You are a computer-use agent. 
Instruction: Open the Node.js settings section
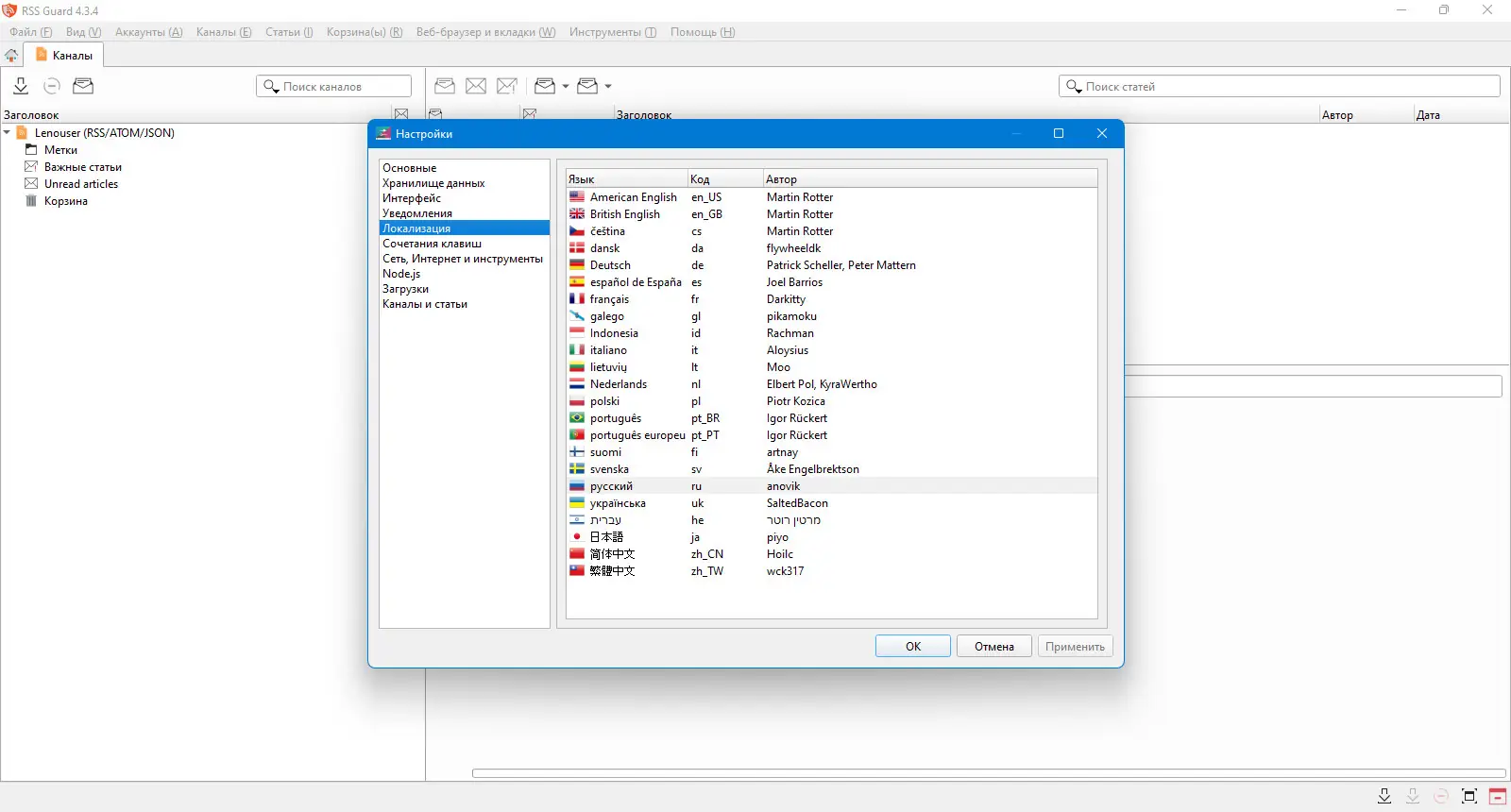[x=464, y=274]
